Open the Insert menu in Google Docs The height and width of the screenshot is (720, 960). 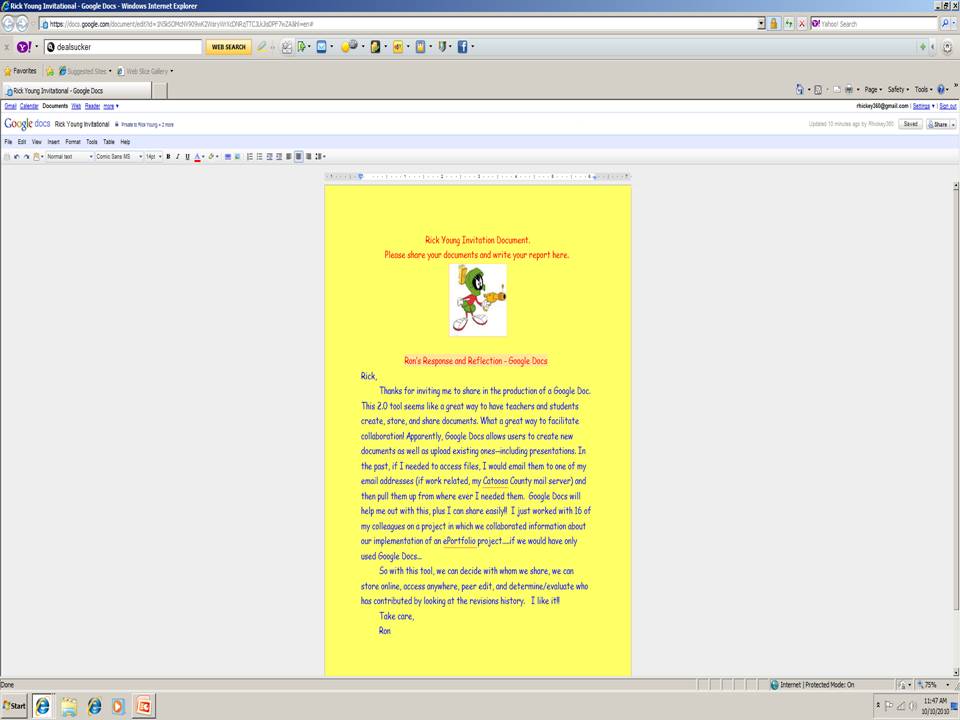click(54, 142)
